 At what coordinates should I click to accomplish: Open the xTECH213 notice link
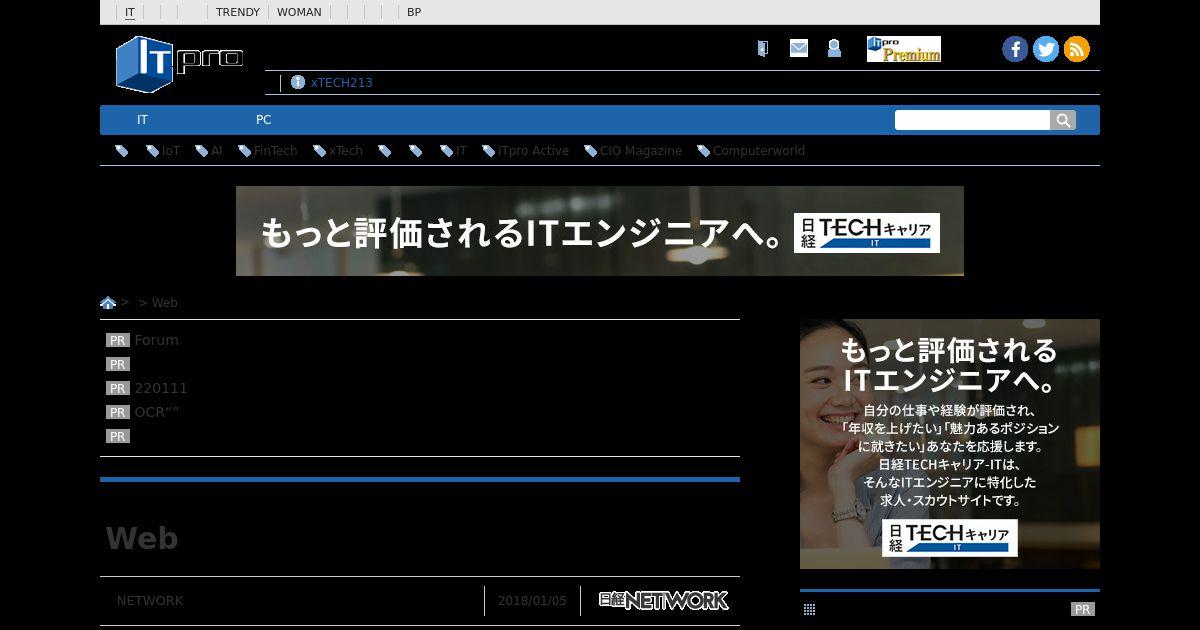[342, 82]
